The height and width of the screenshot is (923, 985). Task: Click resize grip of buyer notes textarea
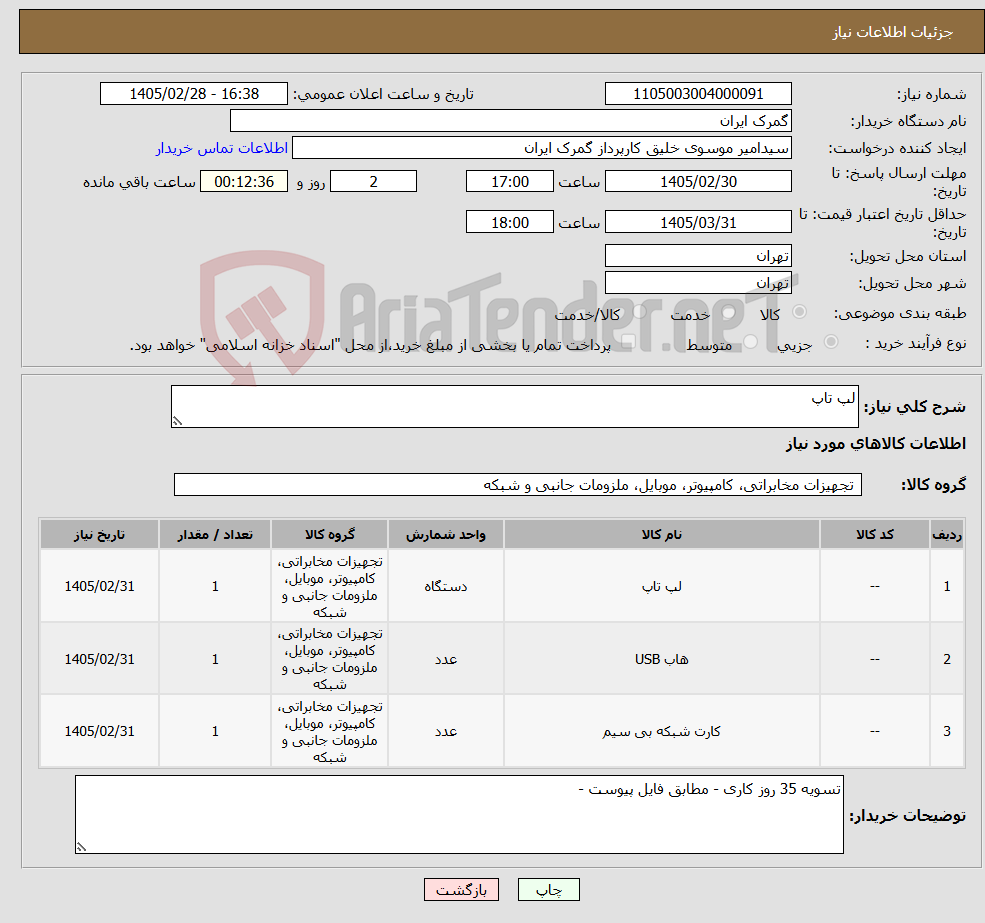[81, 848]
